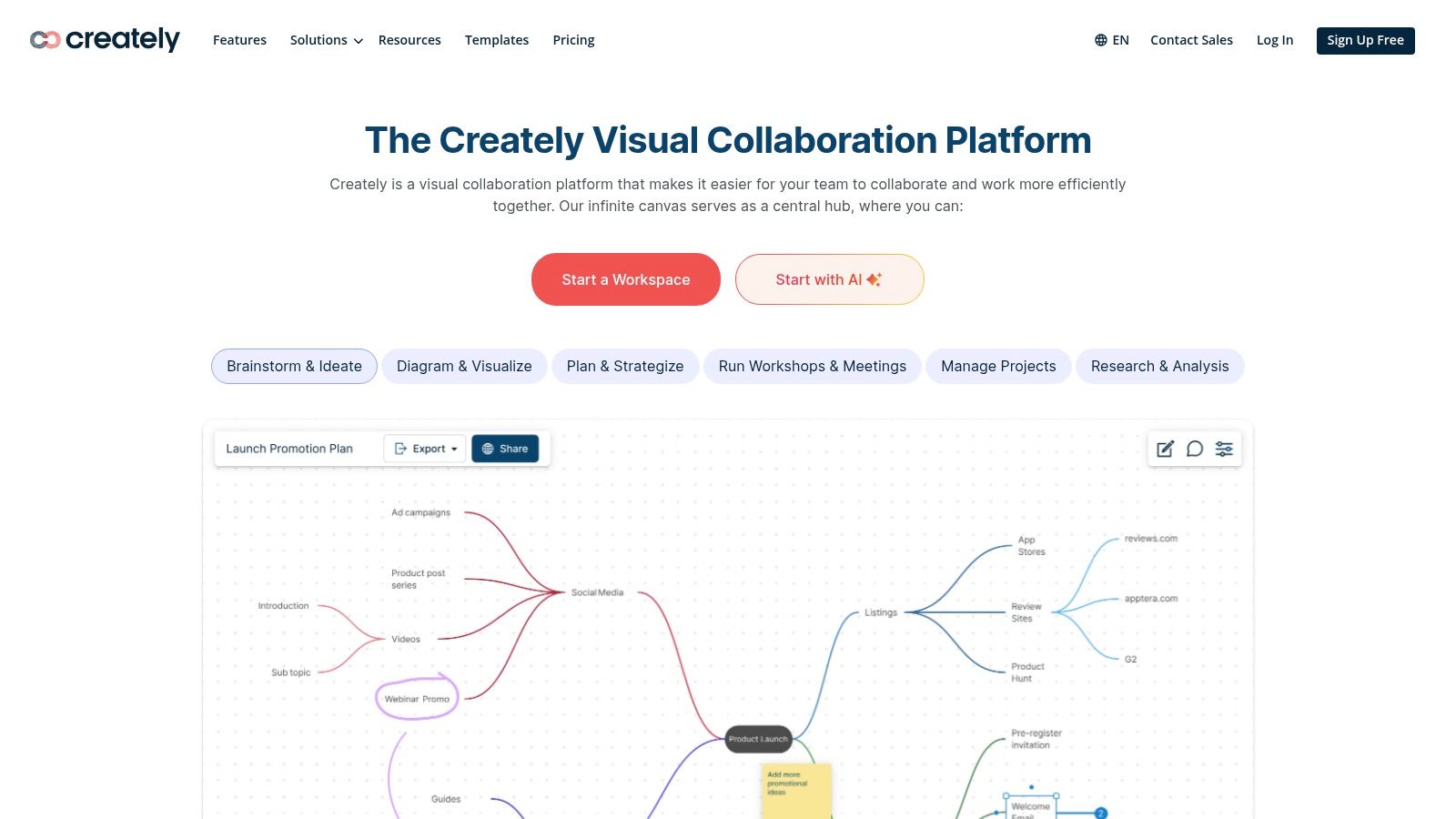Click the Pre-register invitation node
The height and width of the screenshot is (819, 1456).
click(x=1036, y=739)
